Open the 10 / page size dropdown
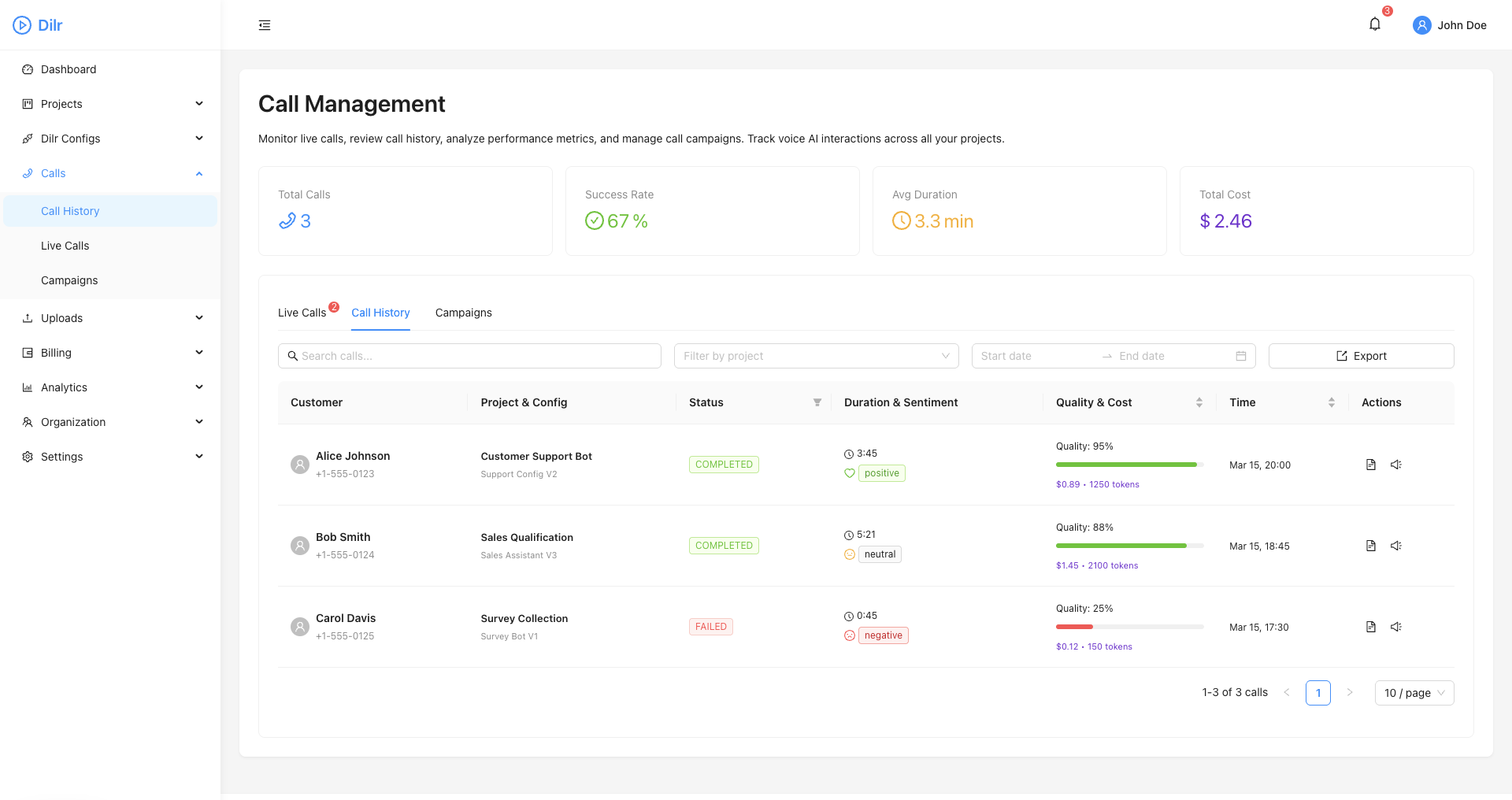 (x=1414, y=693)
